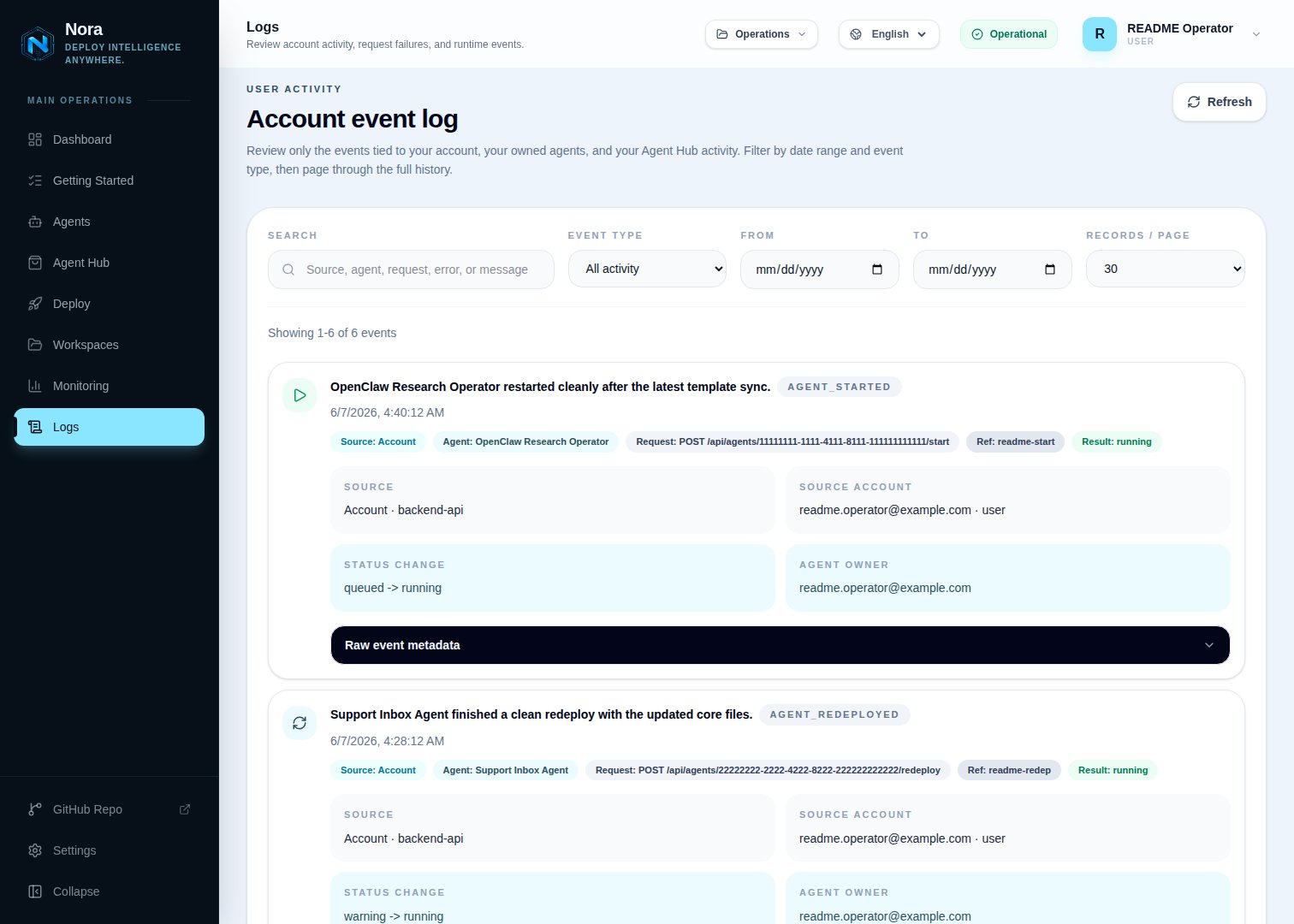Click Request POST redeploy chip
Screen dimensions: 1294x924
(x=768, y=770)
